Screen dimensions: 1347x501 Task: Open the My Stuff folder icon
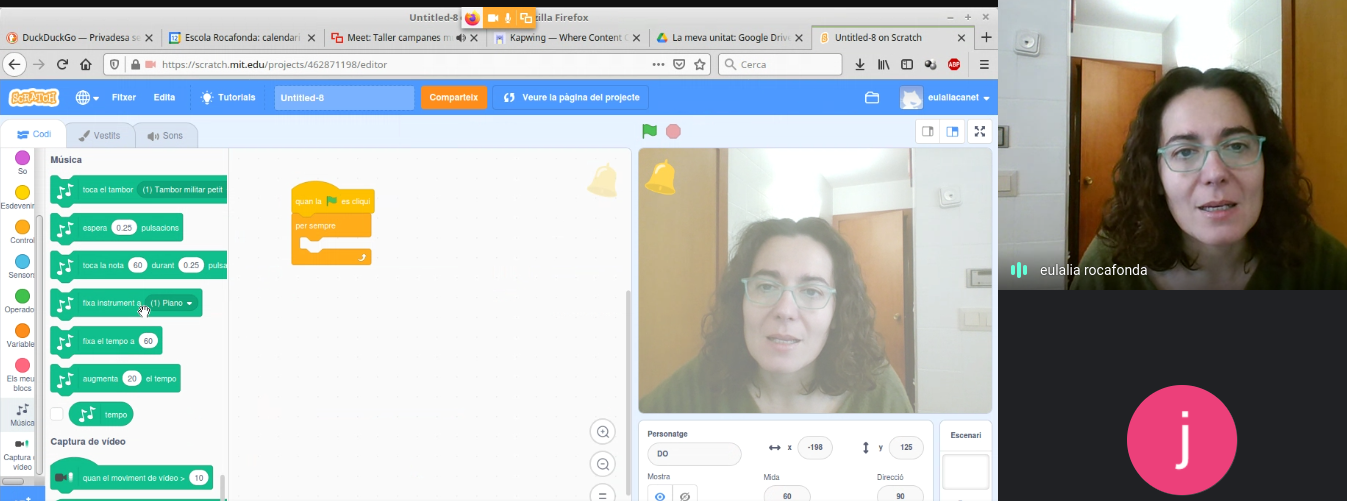coord(872,98)
